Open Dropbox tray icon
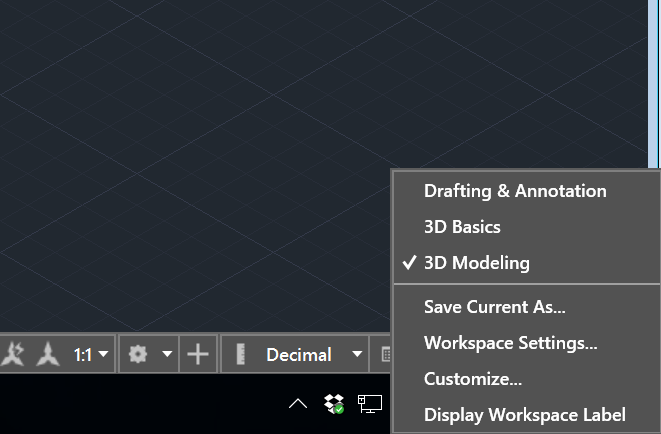The height and width of the screenshot is (434, 661). (334, 403)
